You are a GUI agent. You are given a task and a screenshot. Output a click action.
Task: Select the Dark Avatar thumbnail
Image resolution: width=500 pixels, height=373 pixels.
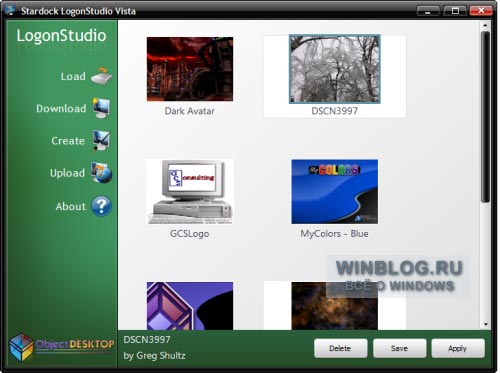coord(190,69)
